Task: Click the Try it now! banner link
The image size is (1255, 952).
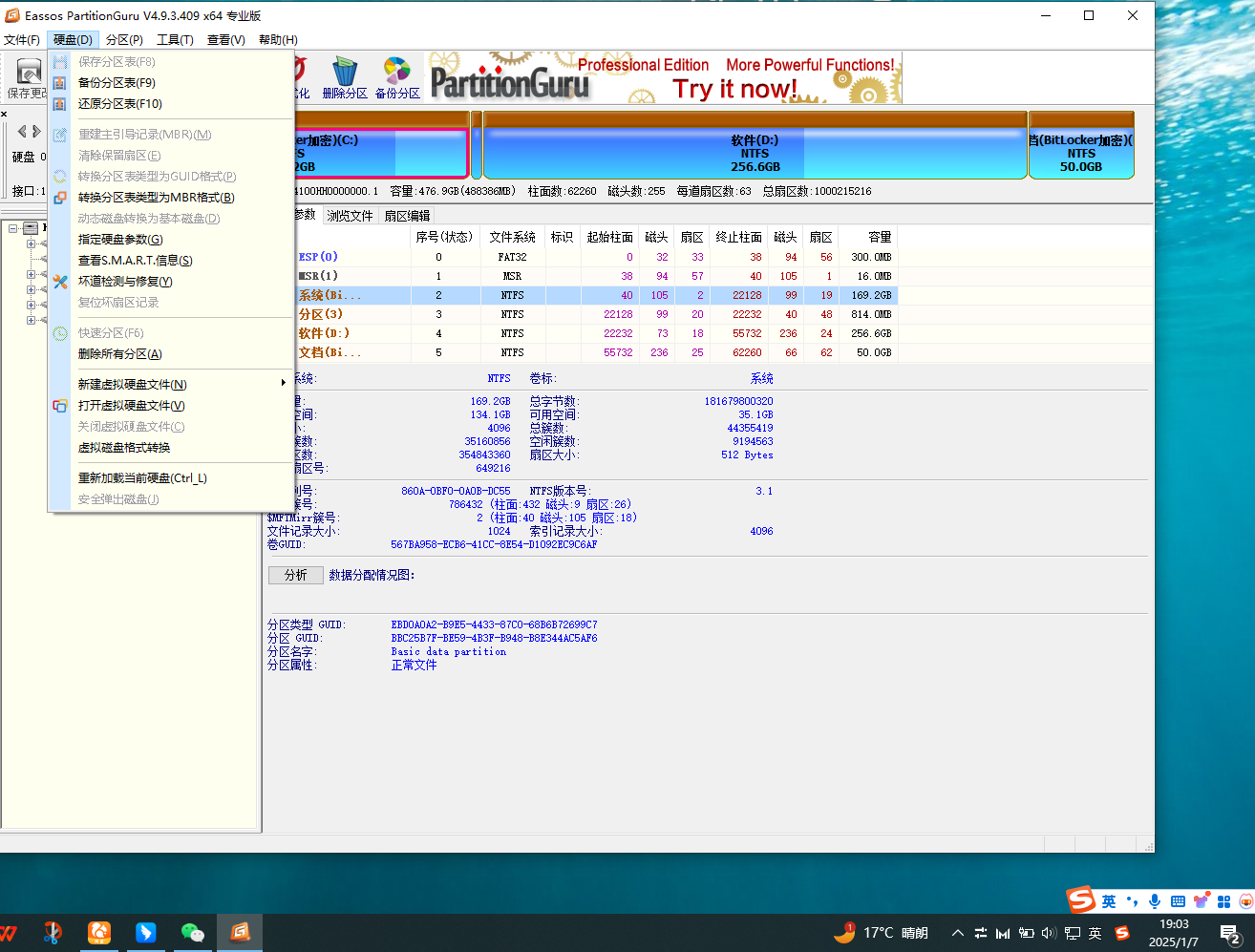Action: [x=734, y=89]
